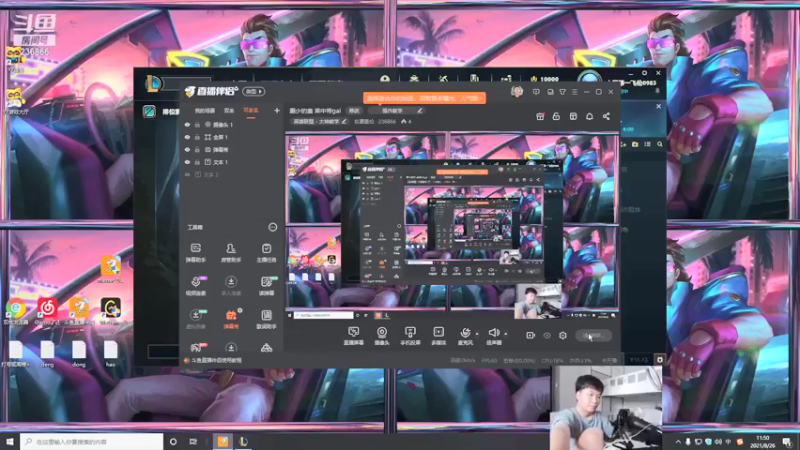Toggle visibility of 文本 1 source
Image resolution: width=800 pixels, height=450 pixels.
point(187,162)
